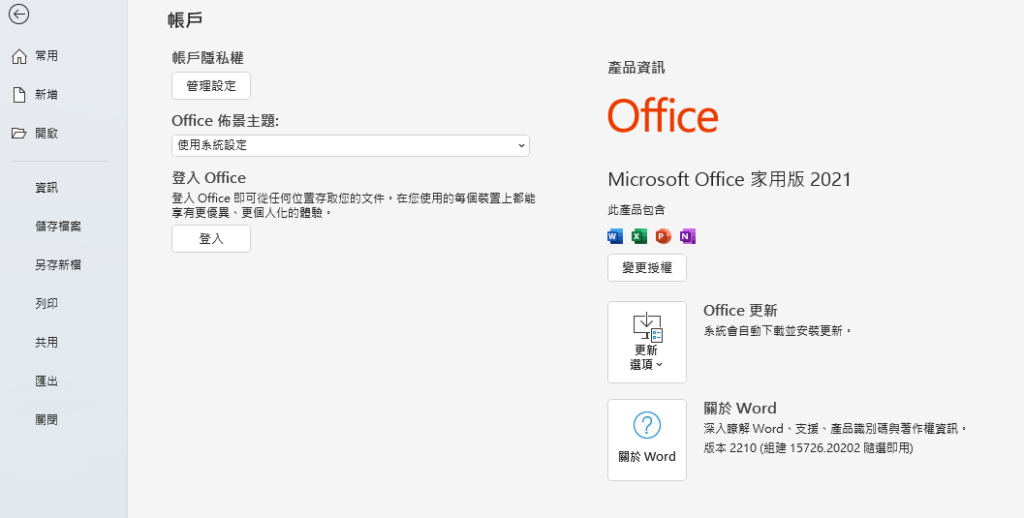
Task: Select 另存新檔 in the sidebar
Action: (58, 265)
